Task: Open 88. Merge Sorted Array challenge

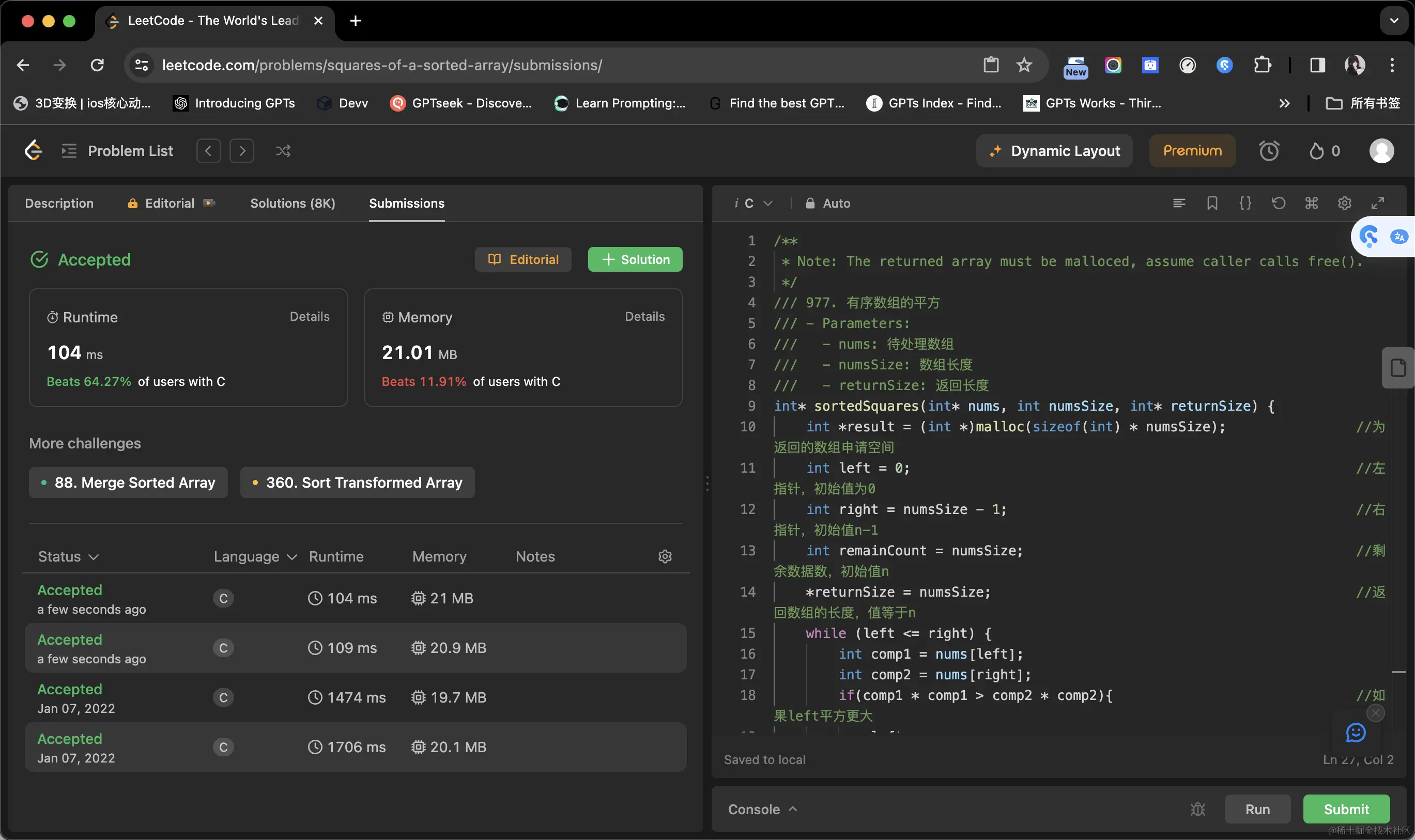Action: tap(129, 483)
